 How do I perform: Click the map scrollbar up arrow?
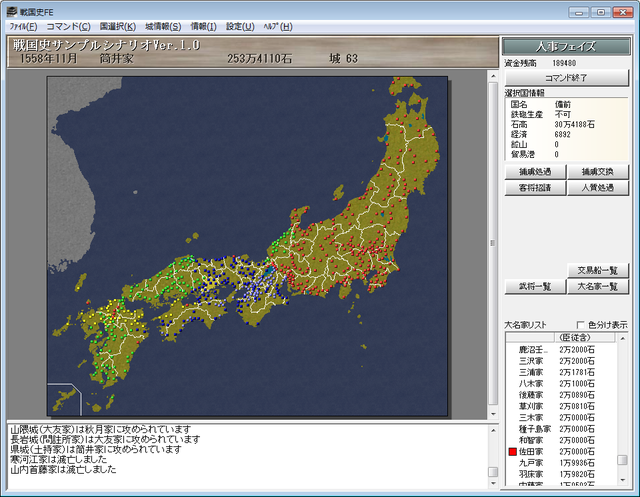(493, 76)
